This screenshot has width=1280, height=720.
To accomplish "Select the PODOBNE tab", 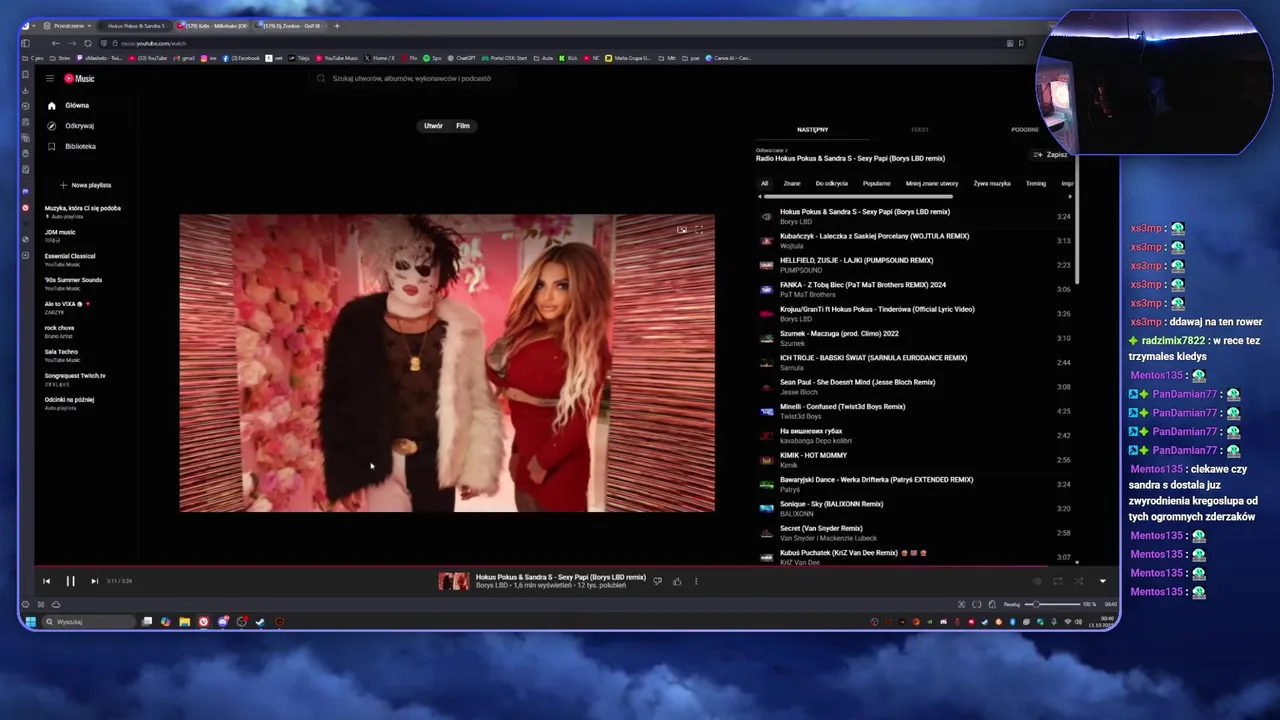I will 1025,129.
